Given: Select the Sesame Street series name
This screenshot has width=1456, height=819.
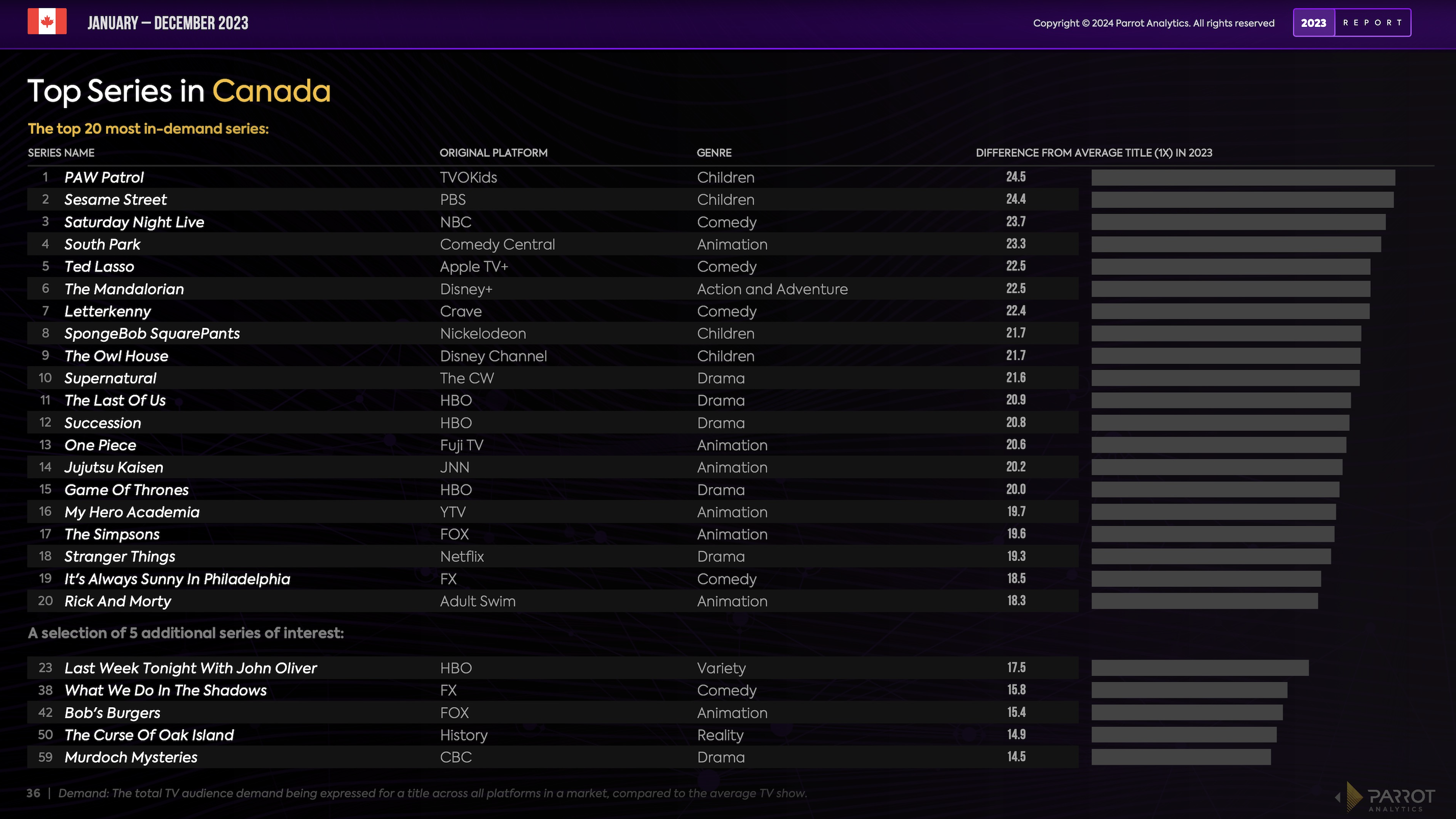Looking at the screenshot, I should (x=115, y=199).
